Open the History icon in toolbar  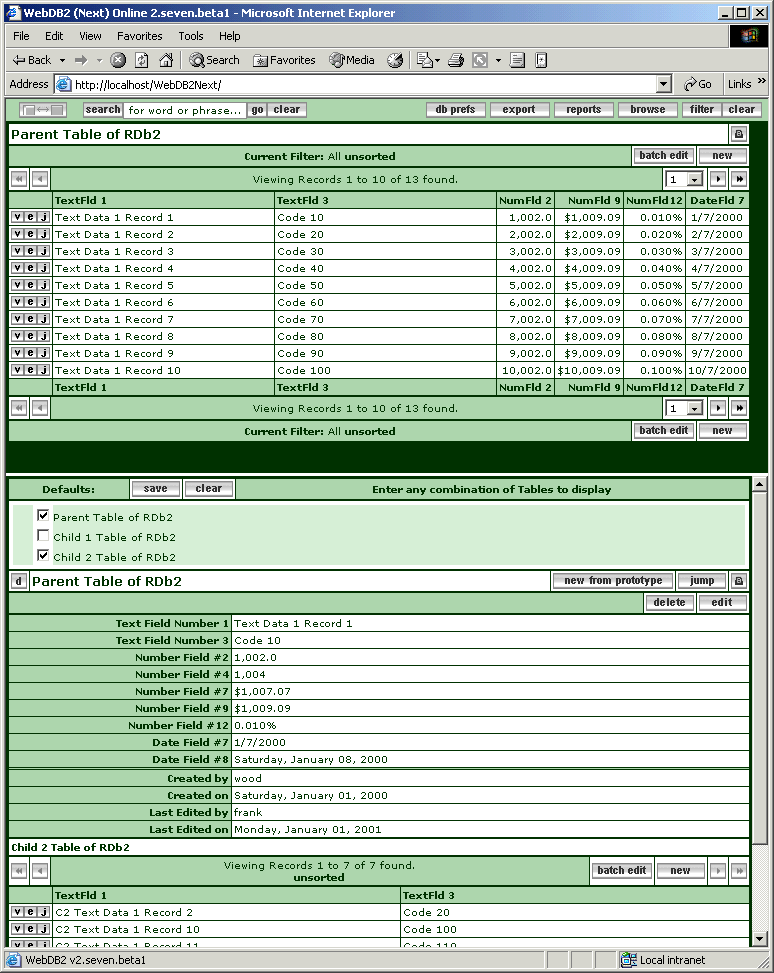tap(395, 60)
